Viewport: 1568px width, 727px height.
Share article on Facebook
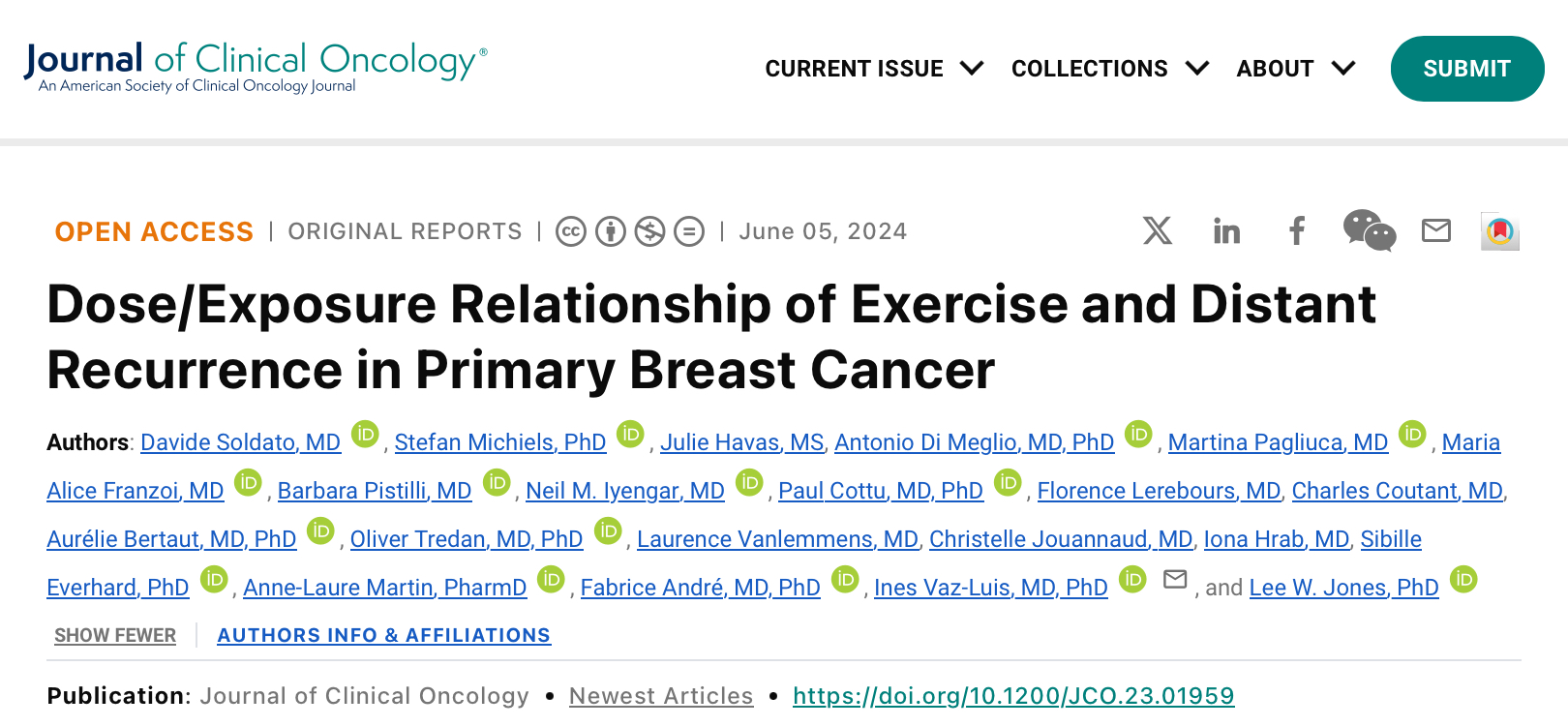[1297, 230]
